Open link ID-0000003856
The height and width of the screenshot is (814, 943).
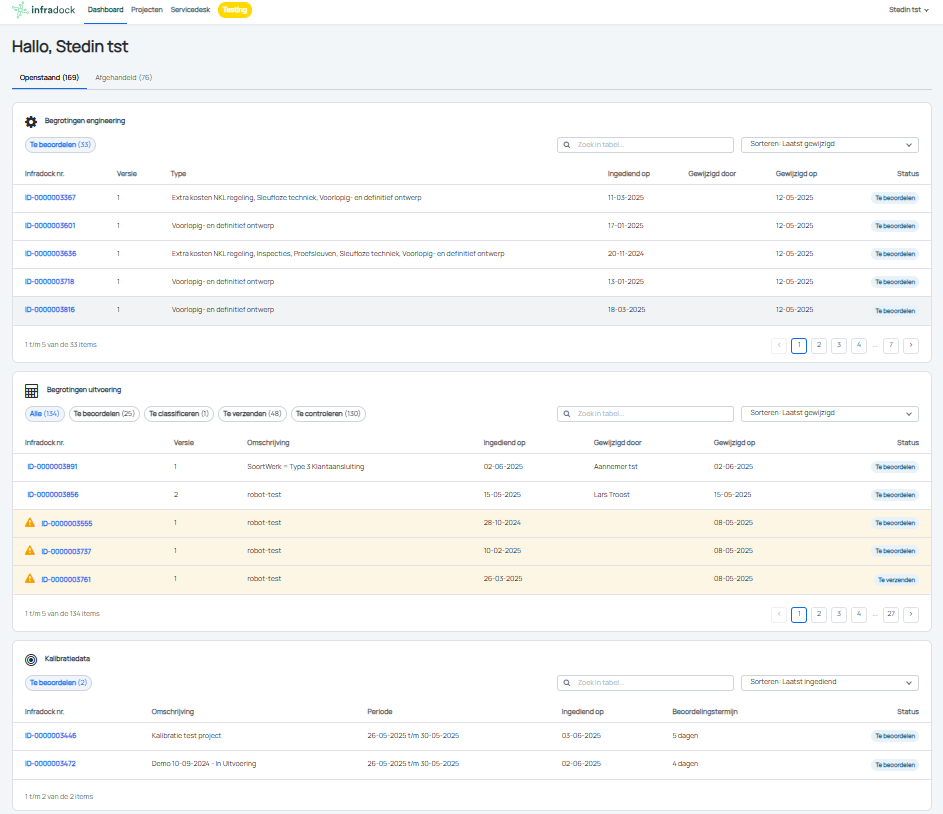pyautogui.click(x=53, y=495)
